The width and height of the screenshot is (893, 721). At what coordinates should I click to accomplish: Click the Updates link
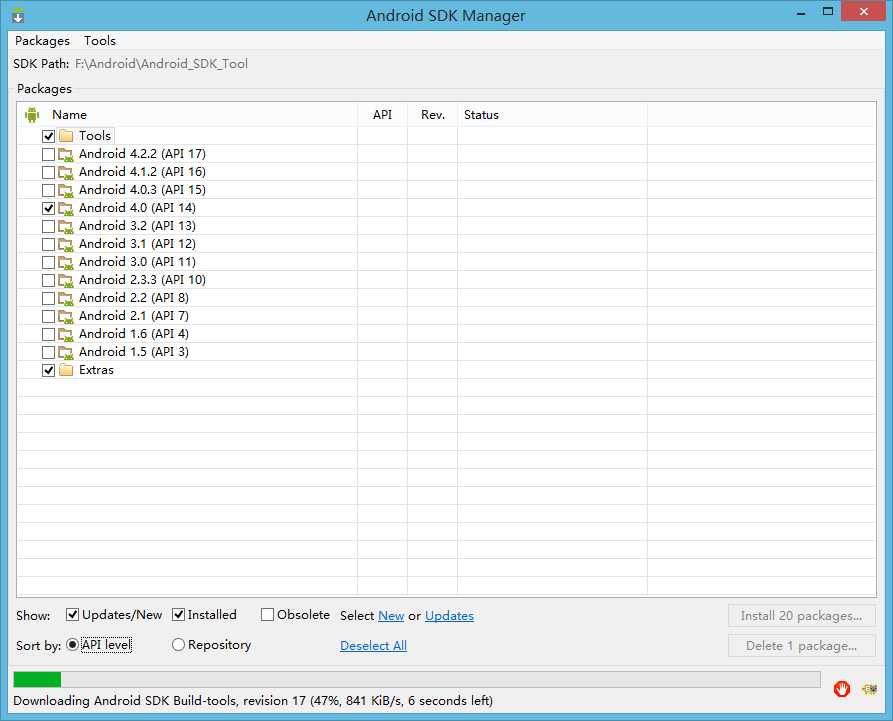(449, 616)
